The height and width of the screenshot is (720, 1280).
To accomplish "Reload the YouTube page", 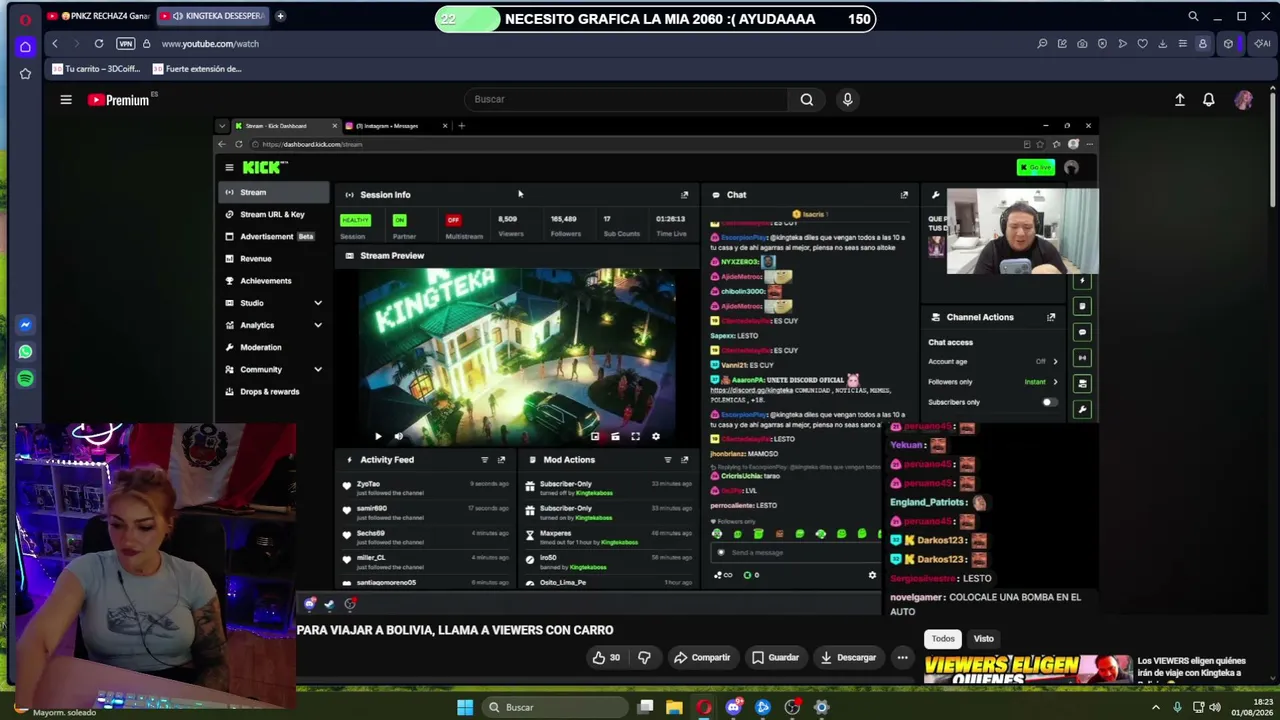I will point(99,44).
